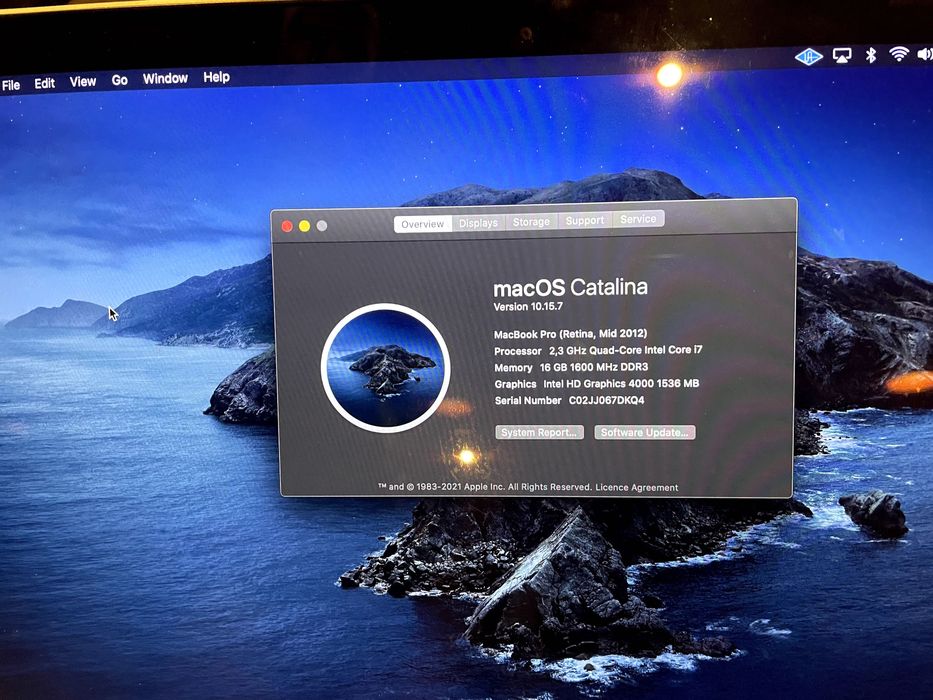The width and height of the screenshot is (933, 700).
Task: Open the View menu
Action: pos(83,82)
